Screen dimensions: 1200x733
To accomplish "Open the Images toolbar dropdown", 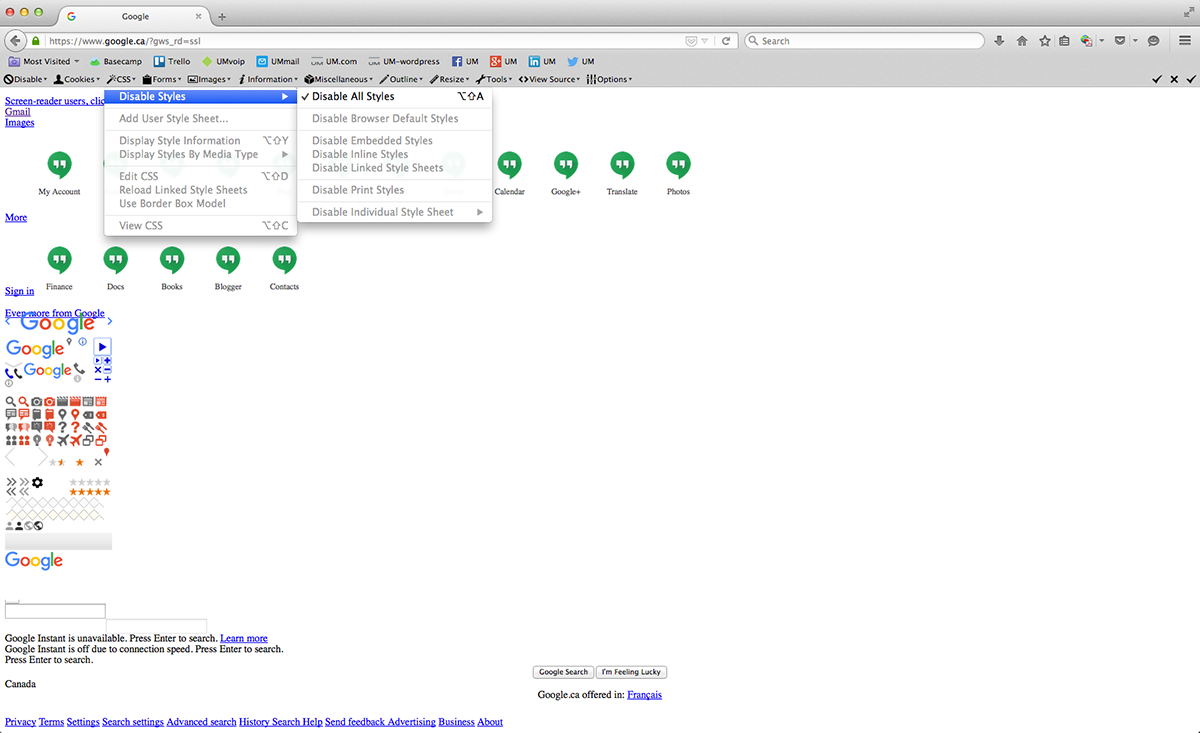I will [209, 79].
